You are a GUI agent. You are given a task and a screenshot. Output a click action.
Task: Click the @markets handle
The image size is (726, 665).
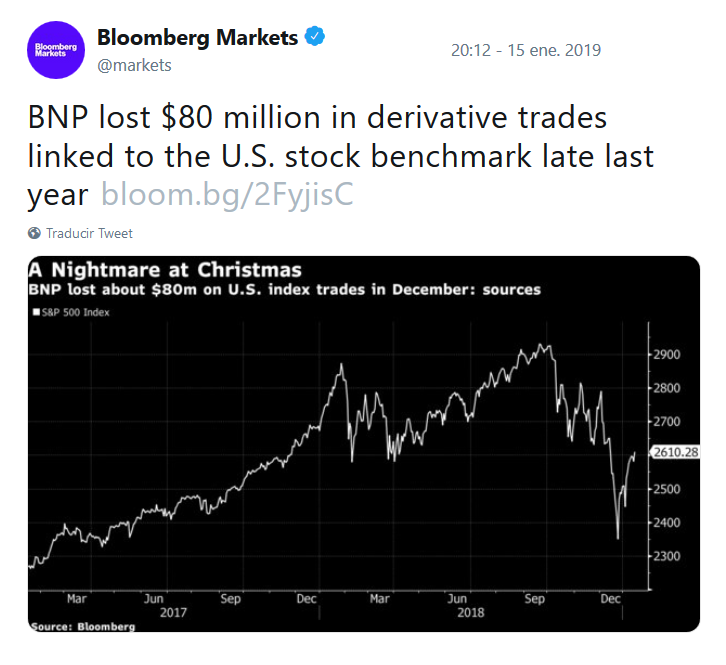point(134,66)
